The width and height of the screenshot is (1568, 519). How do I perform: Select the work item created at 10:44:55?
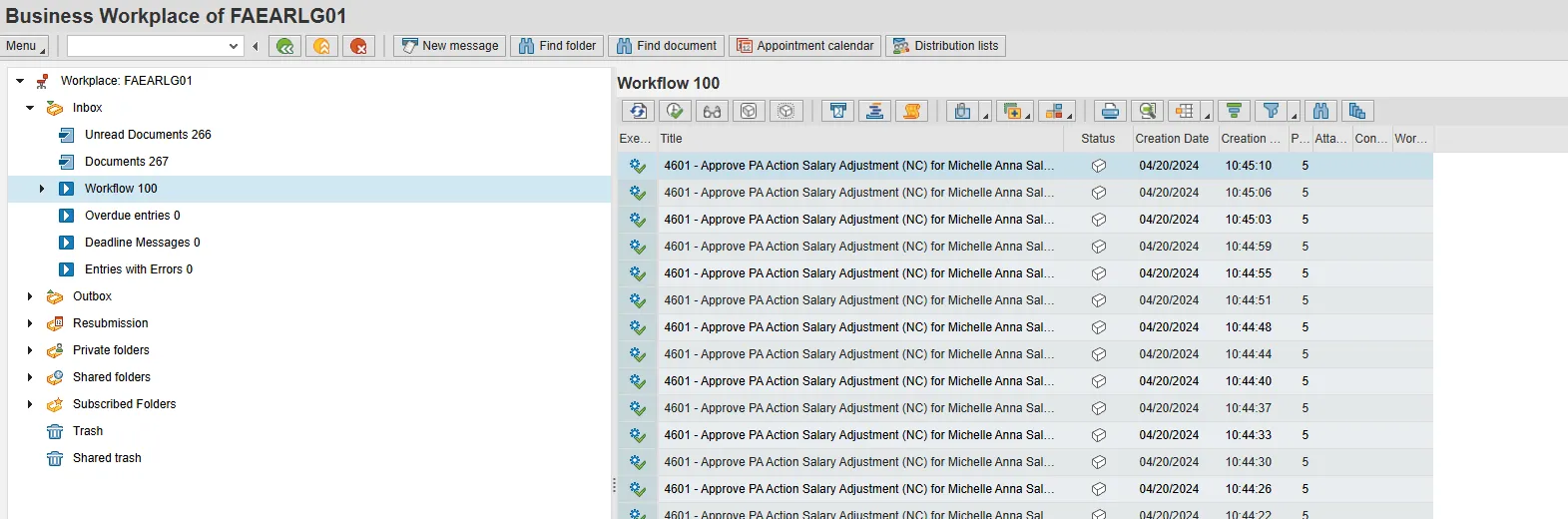pos(858,273)
